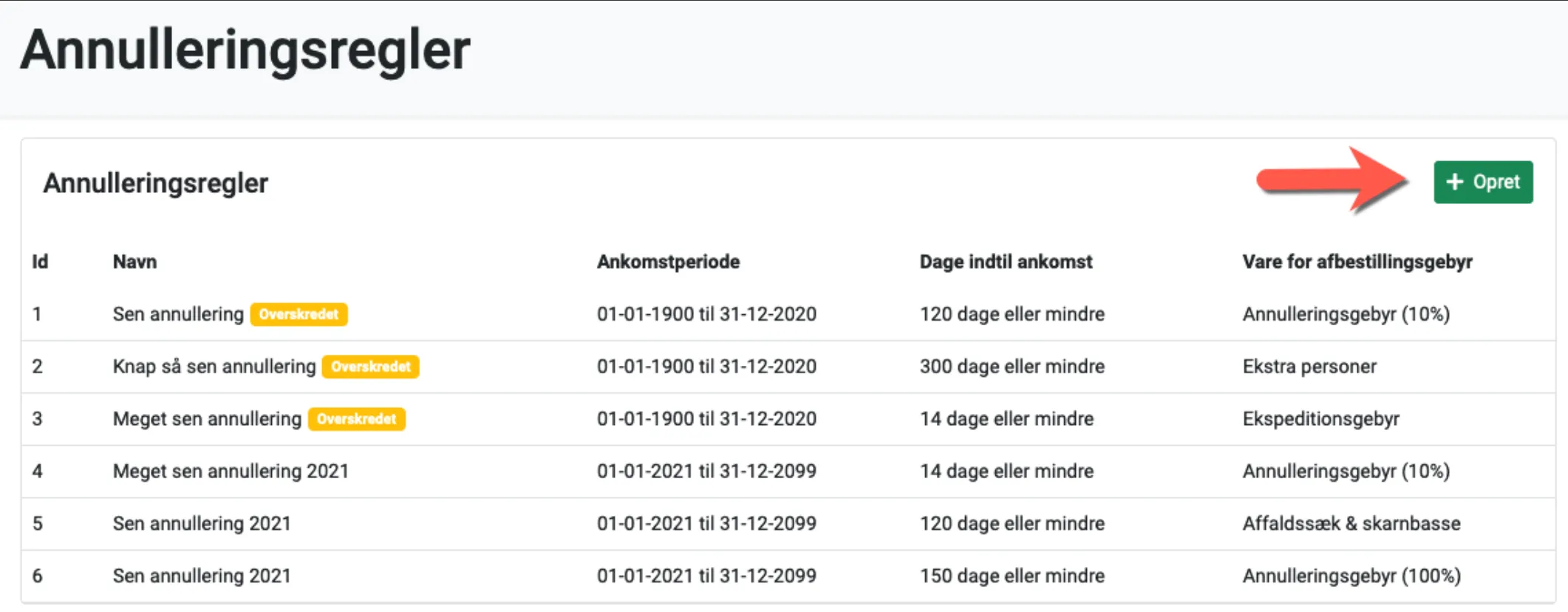1568x612 pixels.
Task: Click Overskredet badge next to Knap så sen annullering
Action: (x=370, y=367)
